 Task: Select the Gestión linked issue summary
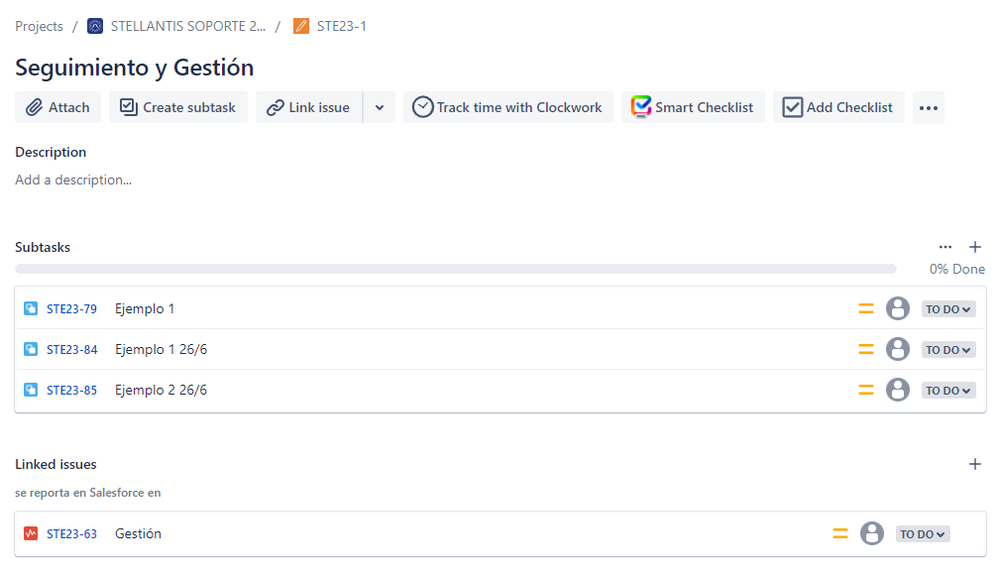[138, 534]
